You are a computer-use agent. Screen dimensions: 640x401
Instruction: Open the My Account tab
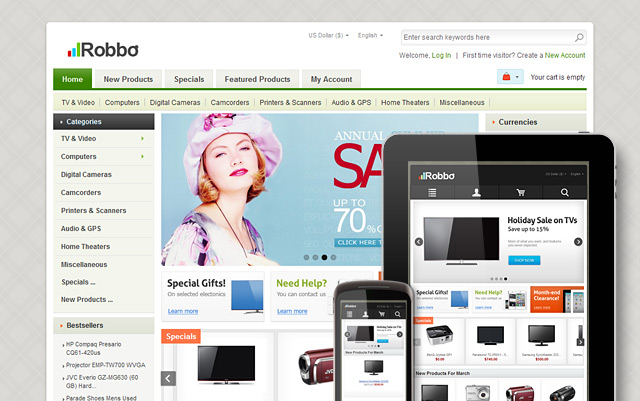point(331,79)
